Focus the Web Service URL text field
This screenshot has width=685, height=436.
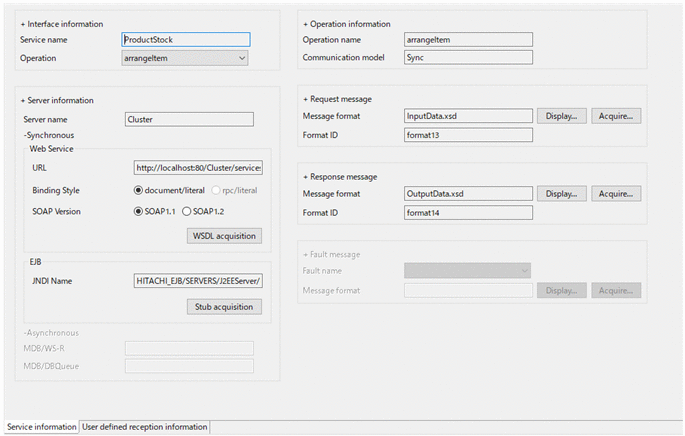(x=198, y=167)
